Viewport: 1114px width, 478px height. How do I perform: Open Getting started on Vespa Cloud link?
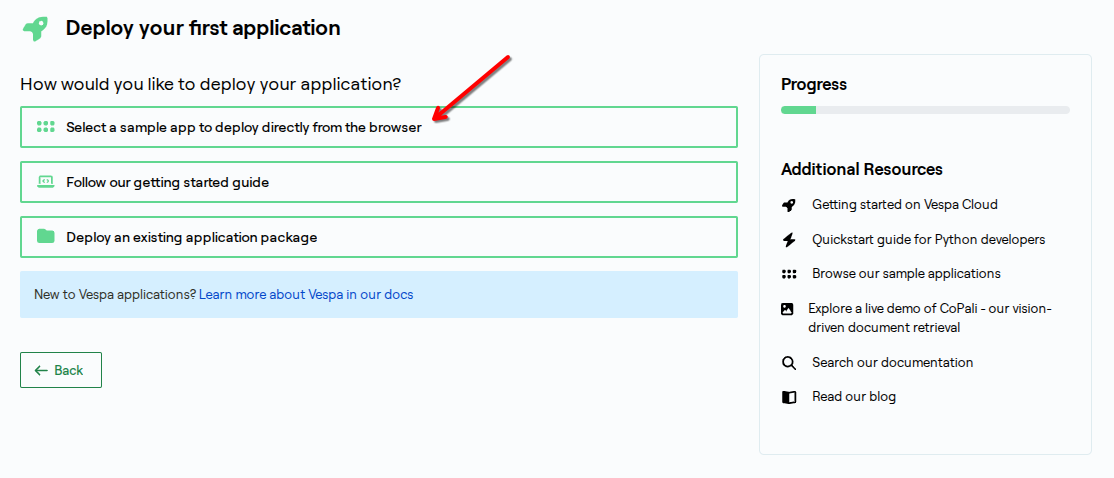pos(905,205)
